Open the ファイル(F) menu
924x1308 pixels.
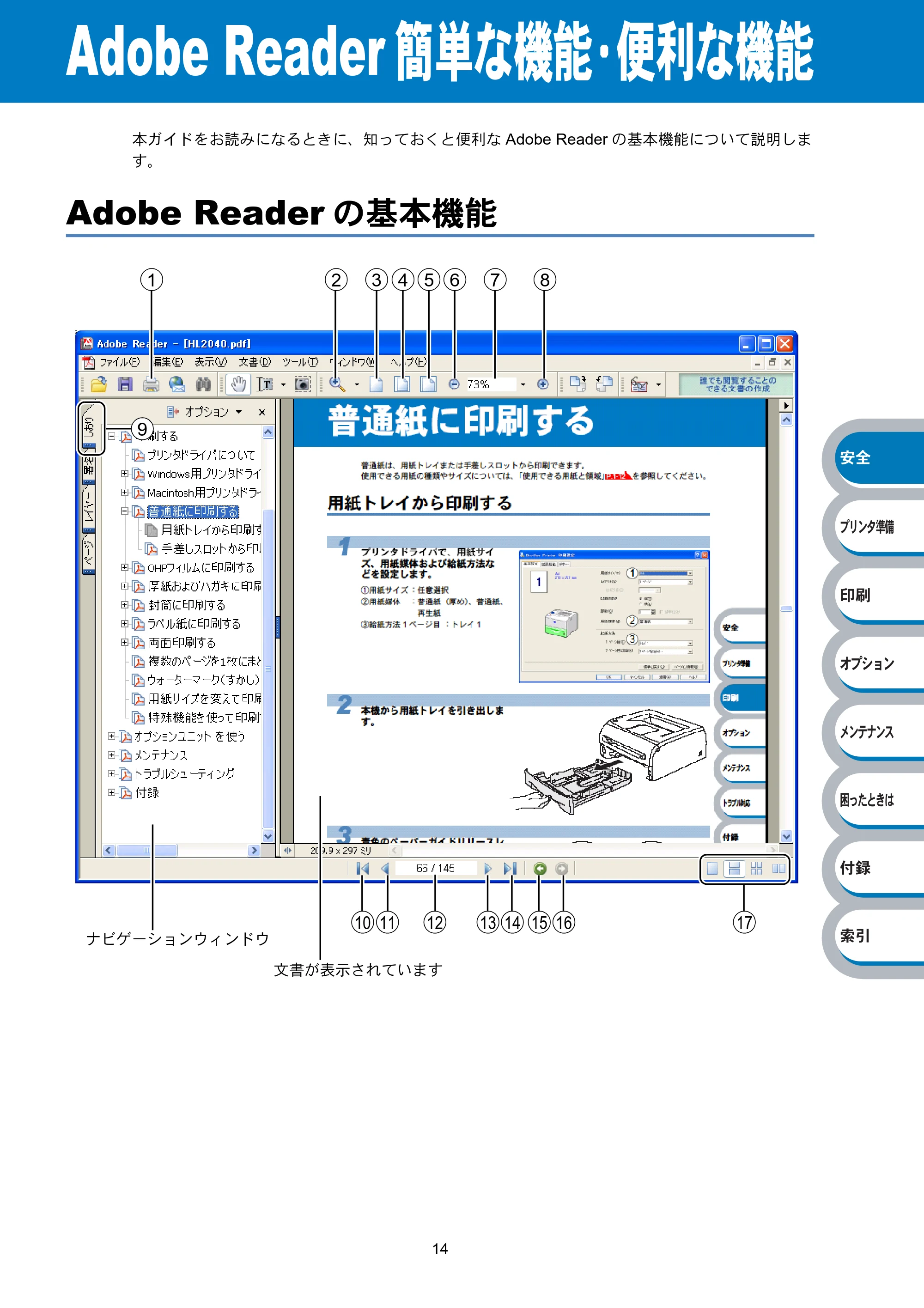[120, 362]
